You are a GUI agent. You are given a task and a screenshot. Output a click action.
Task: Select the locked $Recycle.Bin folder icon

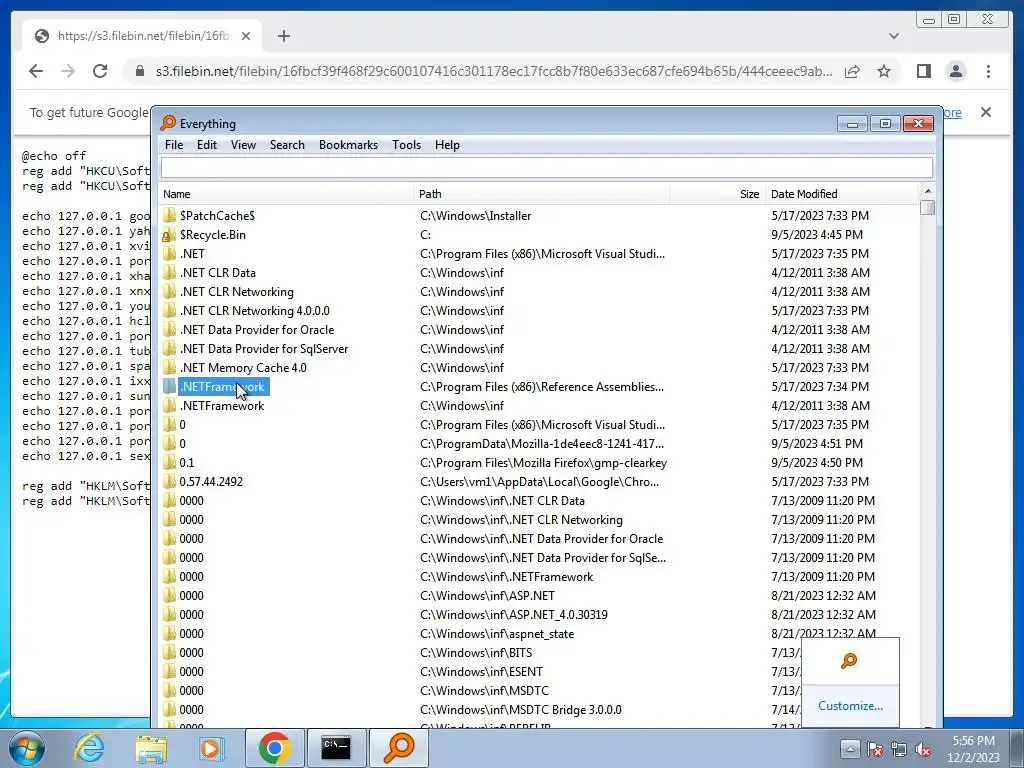point(169,234)
